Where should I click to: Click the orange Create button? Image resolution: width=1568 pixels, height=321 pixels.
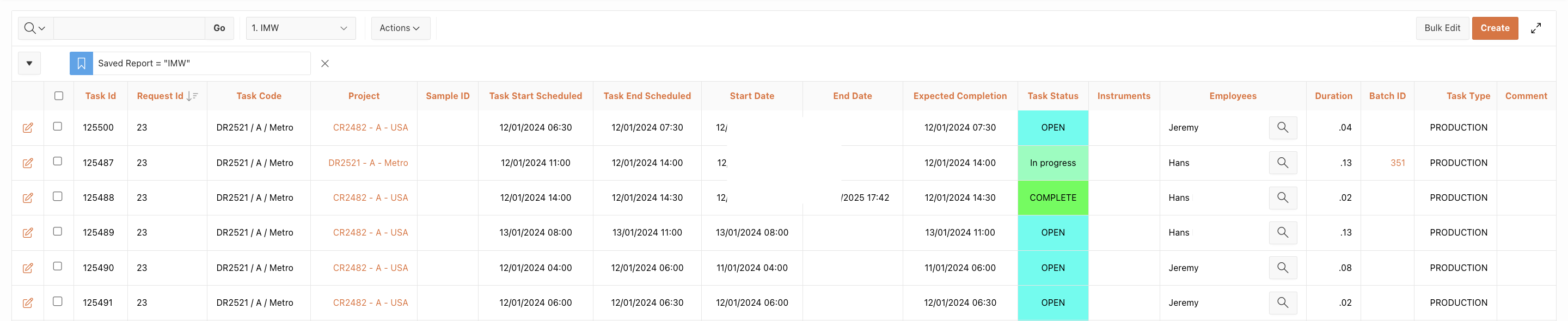(x=1494, y=28)
